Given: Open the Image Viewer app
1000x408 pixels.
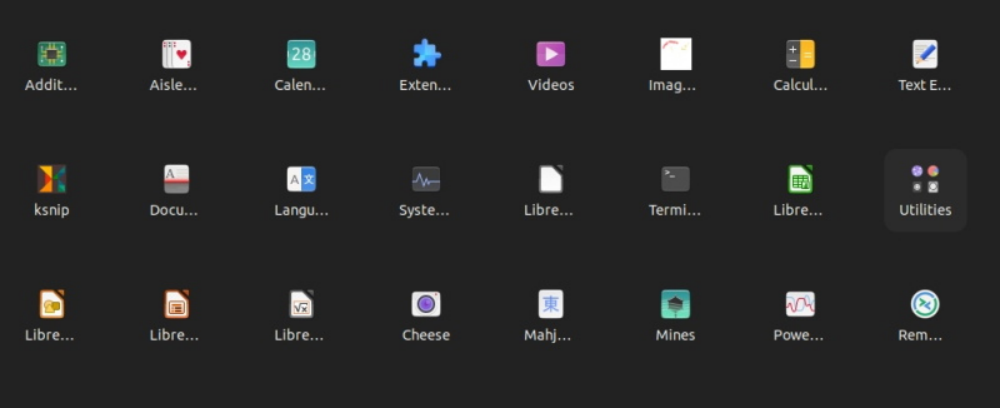Looking at the screenshot, I should (676, 54).
